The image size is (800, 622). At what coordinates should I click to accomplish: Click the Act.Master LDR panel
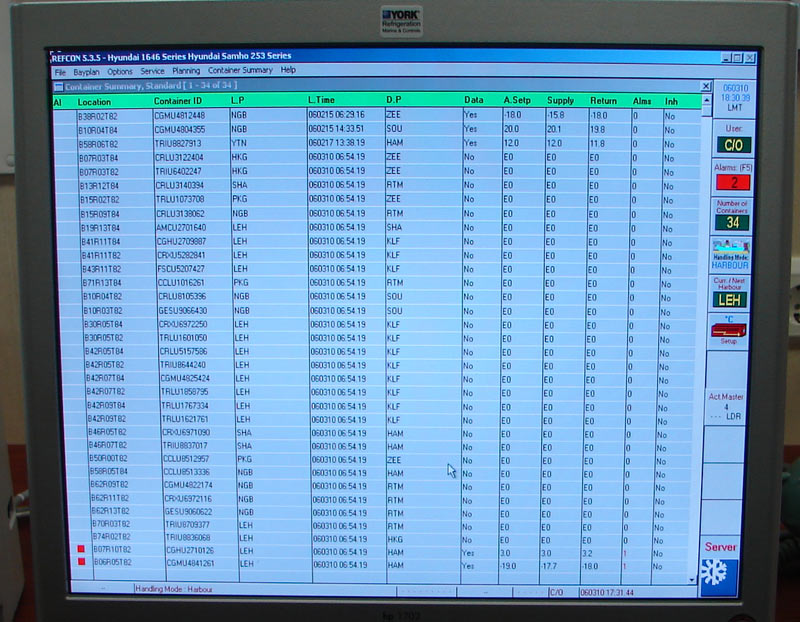click(x=726, y=407)
